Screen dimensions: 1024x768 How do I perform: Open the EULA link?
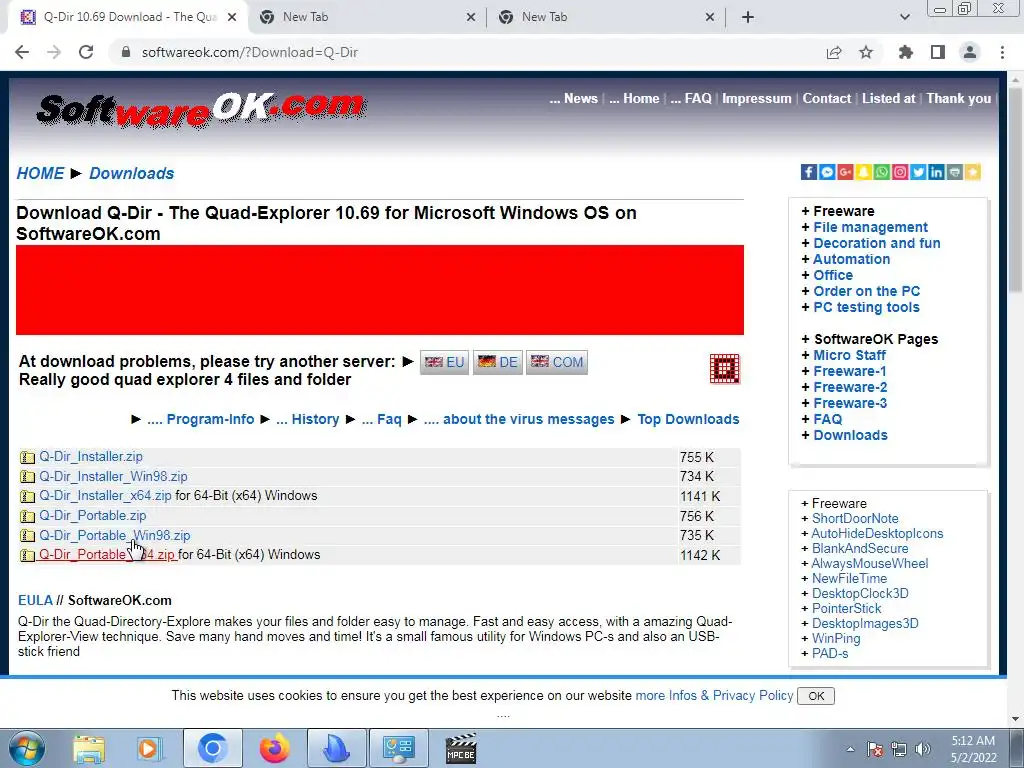click(35, 600)
